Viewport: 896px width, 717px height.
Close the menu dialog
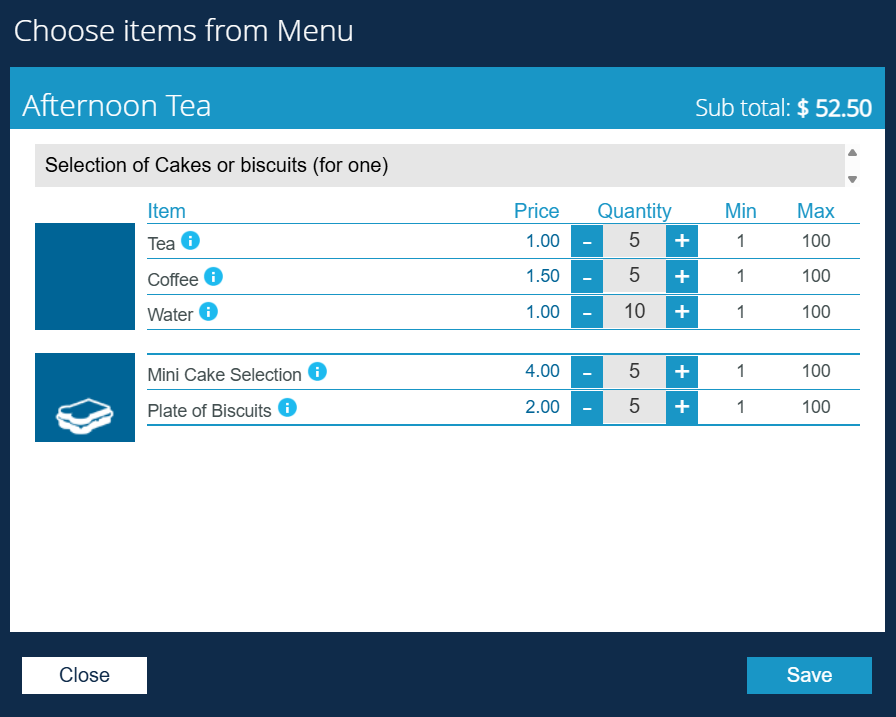pos(84,675)
